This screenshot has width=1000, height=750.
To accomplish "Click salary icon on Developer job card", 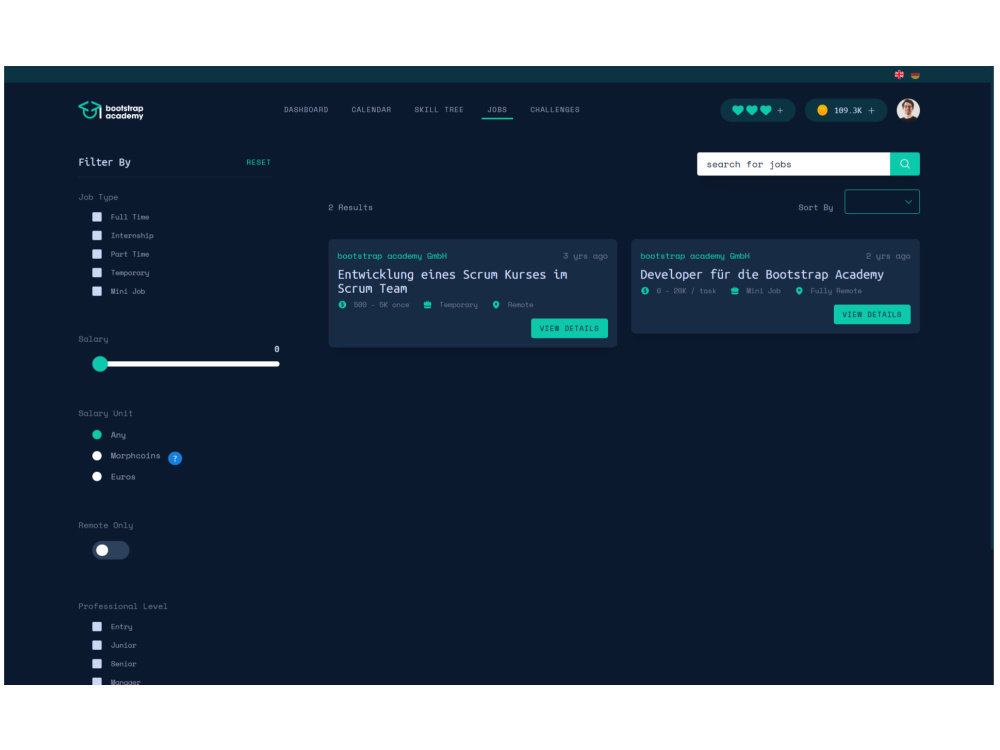I will click(645, 291).
